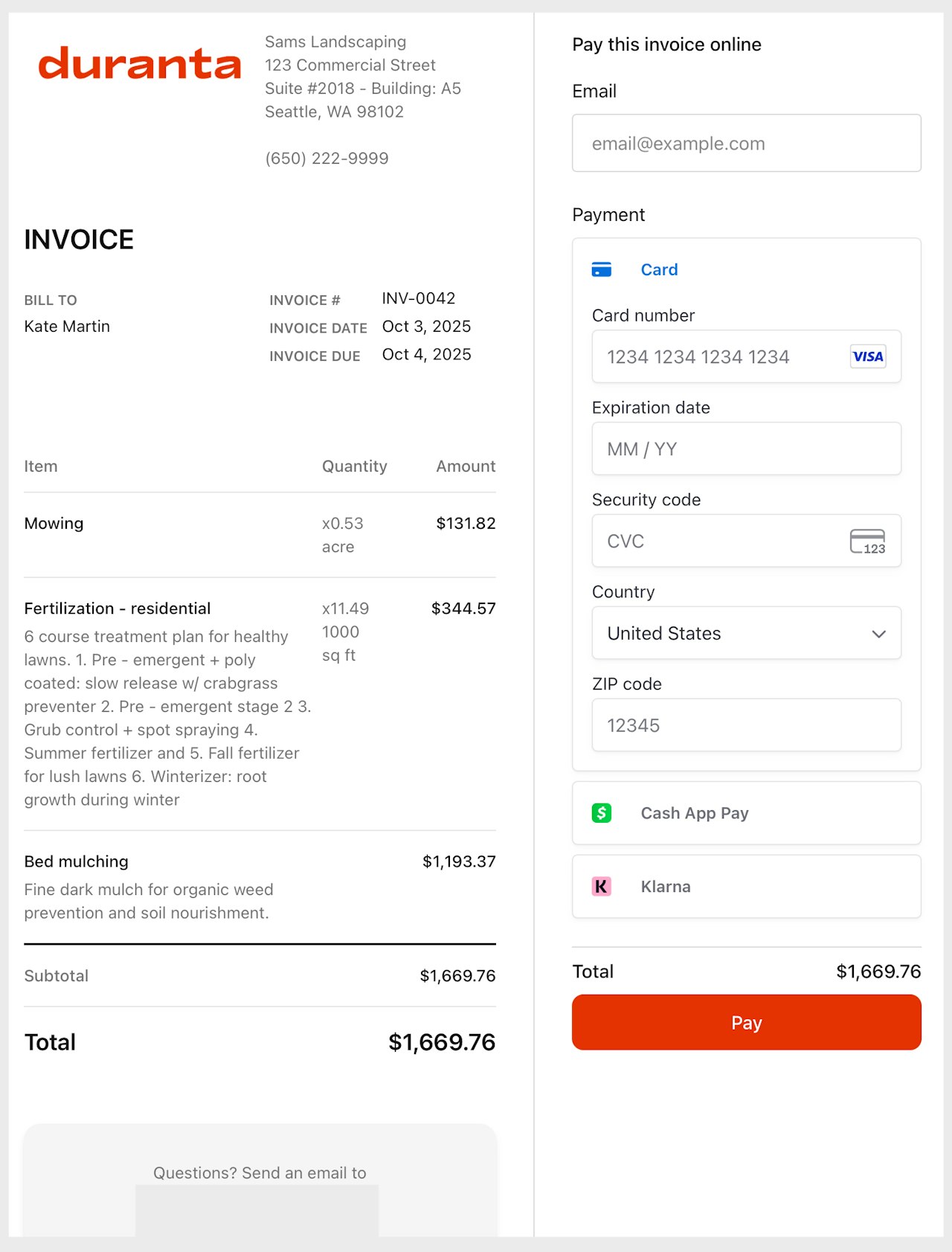The image size is (952, 1252).
Task: Click the phone number (650) 222-9999
Action: (327, 158)
